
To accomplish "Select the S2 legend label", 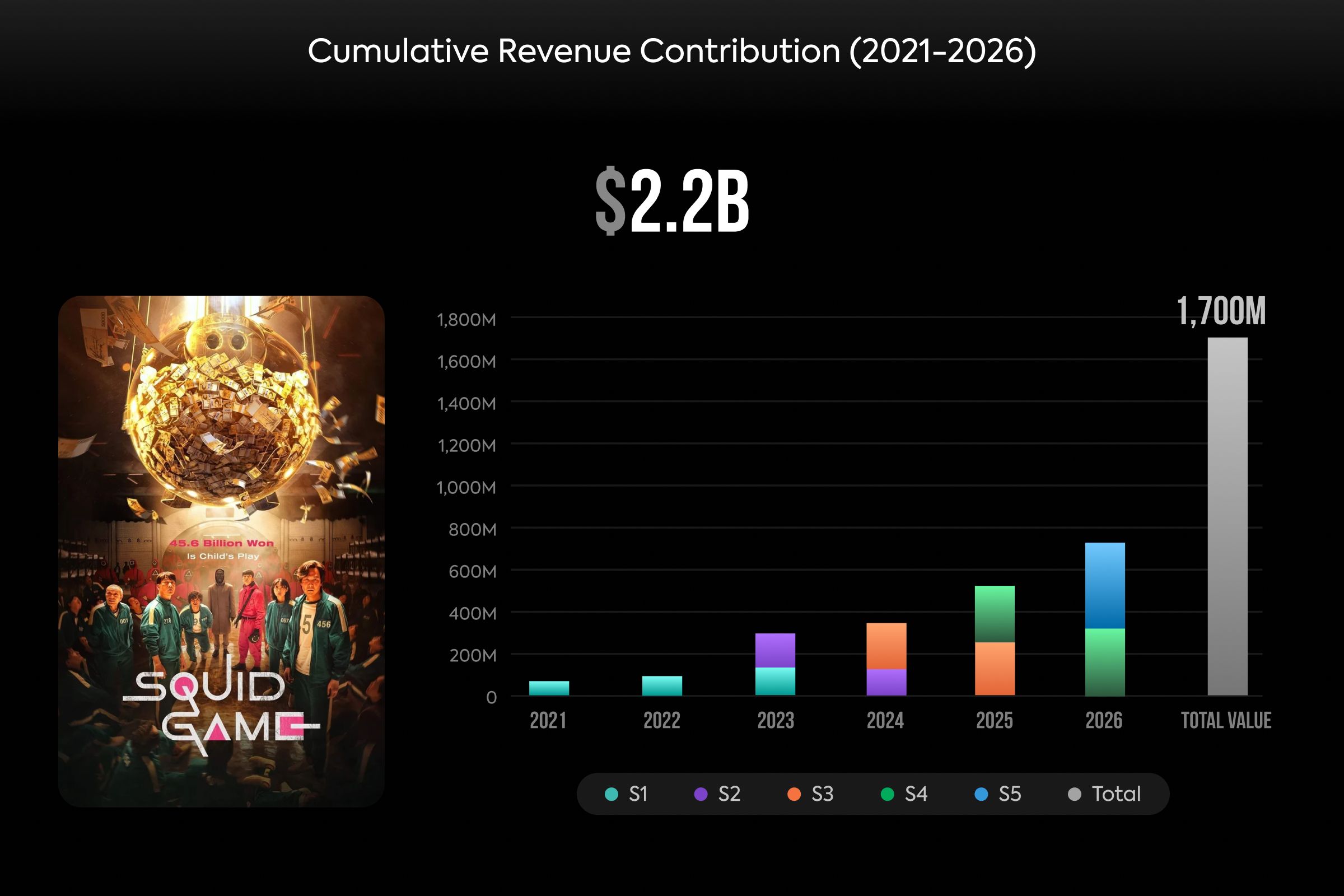I will (x=729, y=794).
